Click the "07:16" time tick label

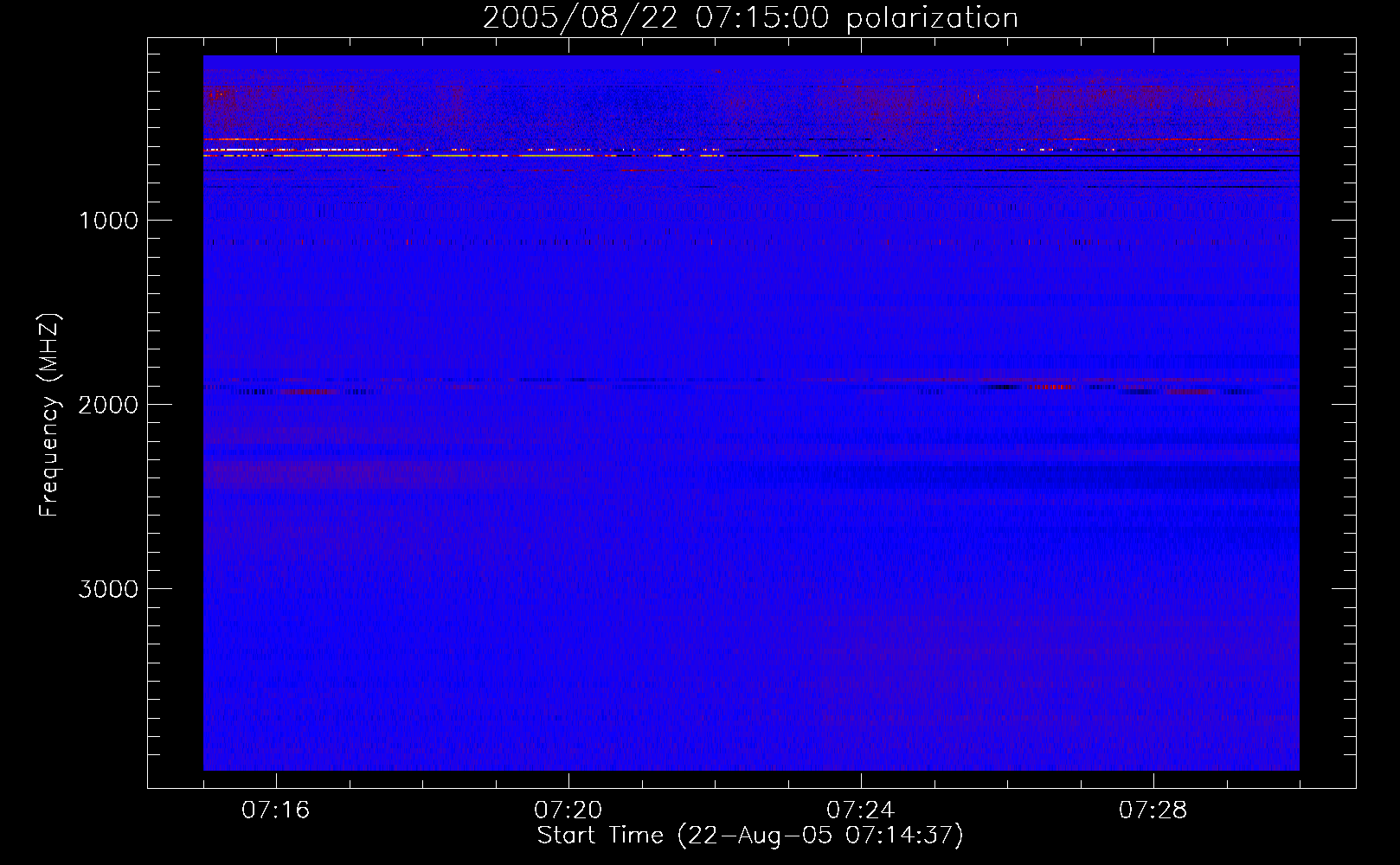pos(276,811)
